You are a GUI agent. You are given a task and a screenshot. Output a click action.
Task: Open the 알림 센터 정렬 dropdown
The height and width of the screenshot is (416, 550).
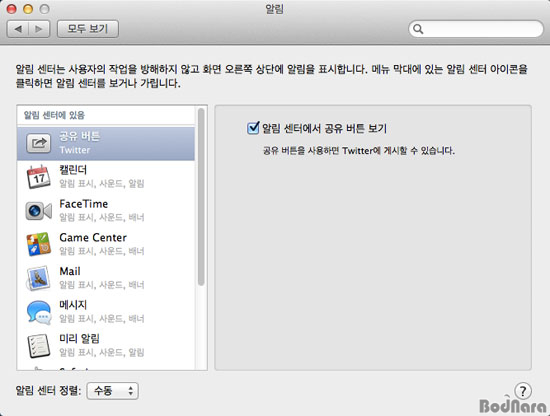113,391
